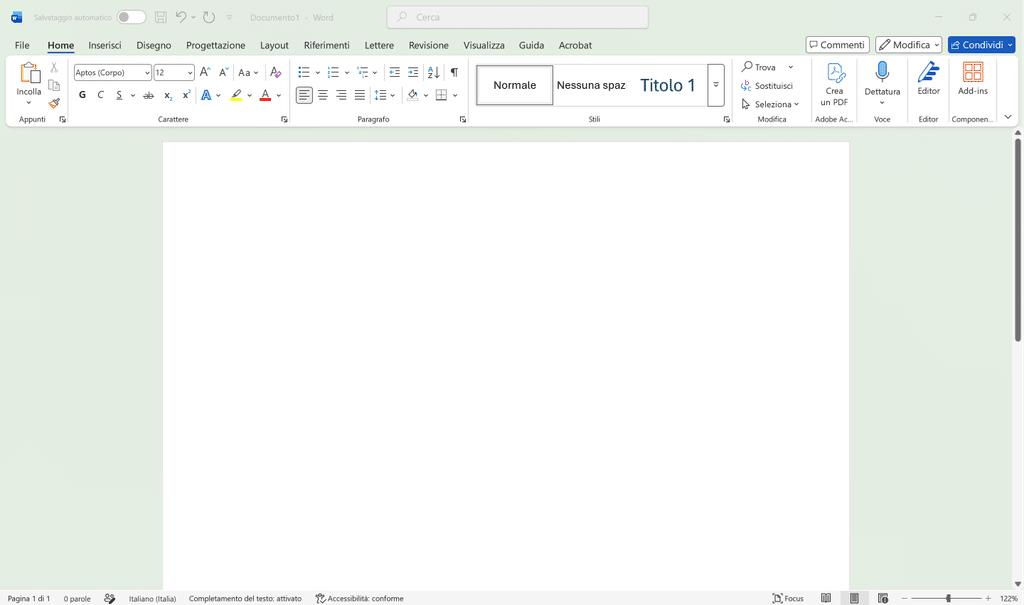This screenshot has width=1024, height=605.
Task: Click the red font color button
Action: pos(265,95)
